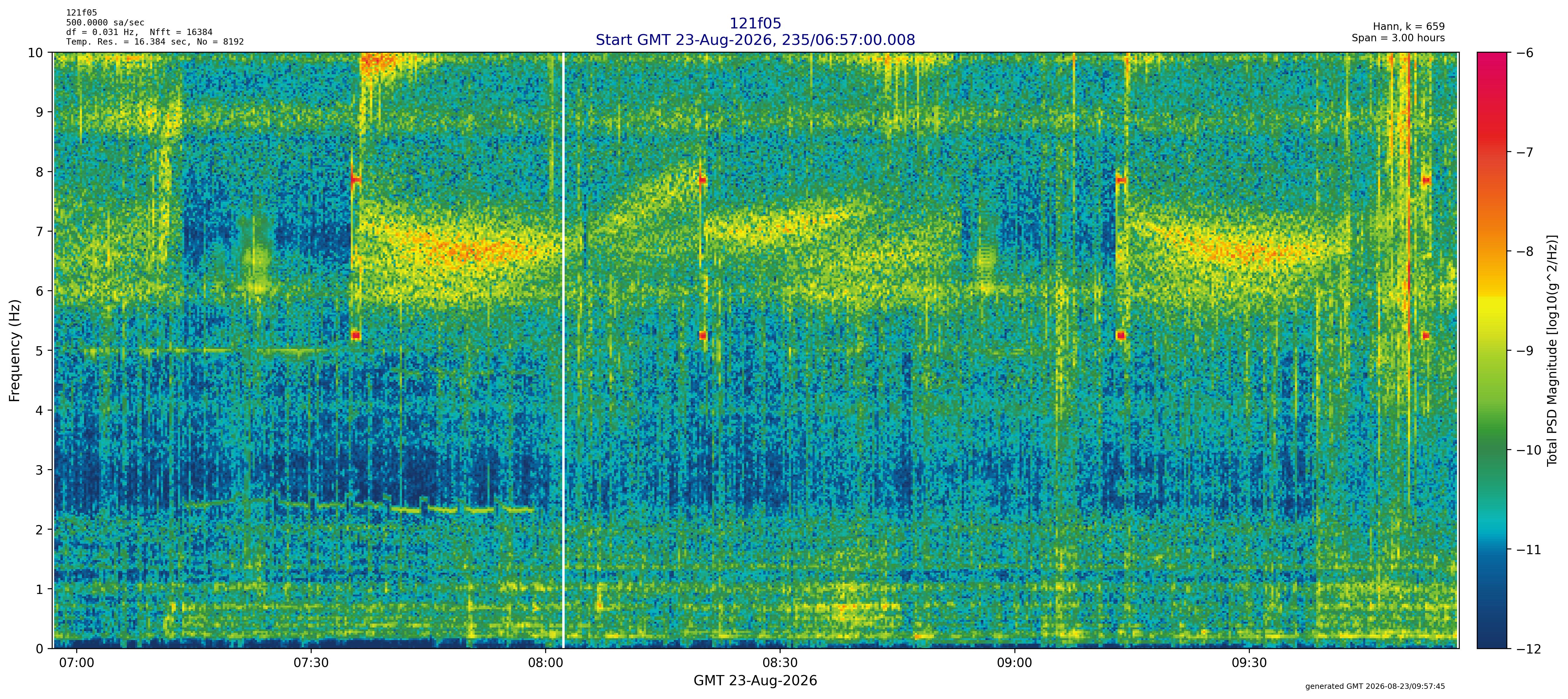The image size is (1568, 699).
Task: Select the frequency axis tick label "7"
Action: [x=39, y=232]
